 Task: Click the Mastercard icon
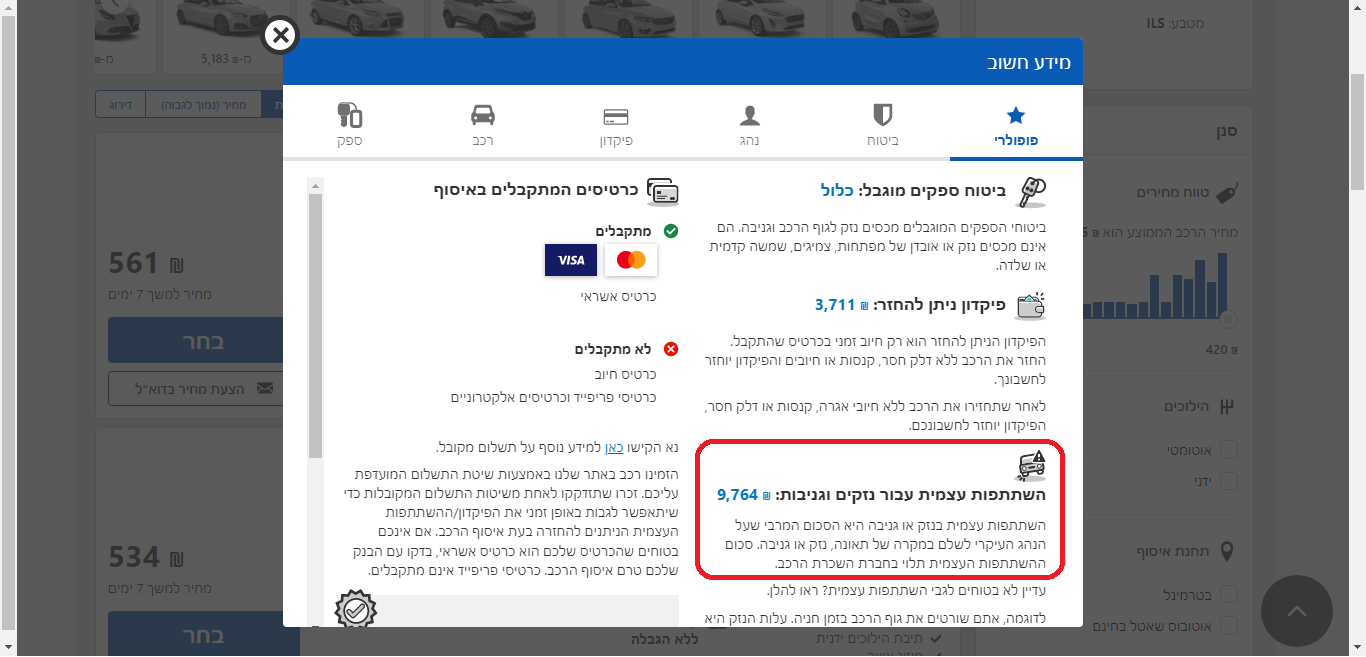(631, 260)
